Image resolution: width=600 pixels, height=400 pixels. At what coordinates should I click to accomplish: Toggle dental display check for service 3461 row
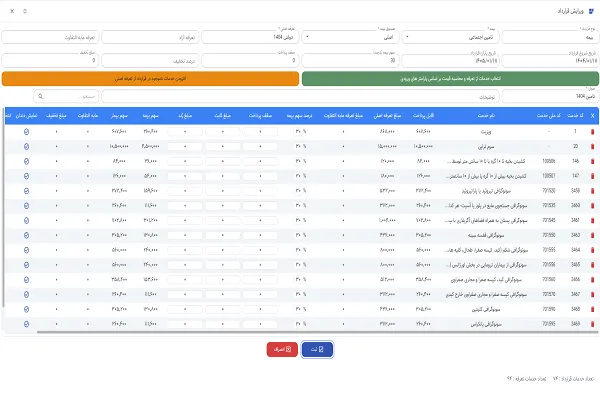[26, 220]
